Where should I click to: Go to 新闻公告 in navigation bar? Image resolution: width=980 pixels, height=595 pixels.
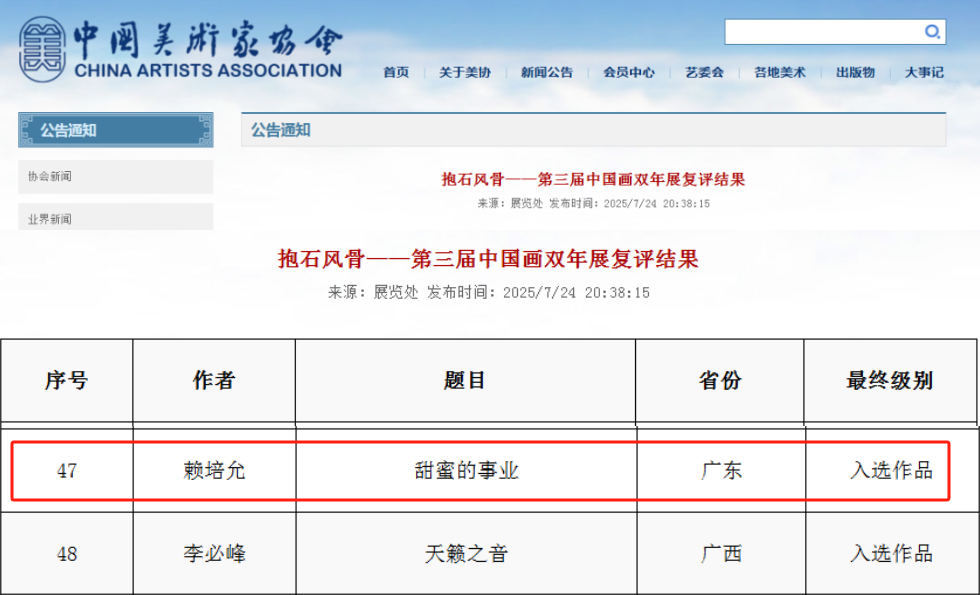(x=547, y=72)
